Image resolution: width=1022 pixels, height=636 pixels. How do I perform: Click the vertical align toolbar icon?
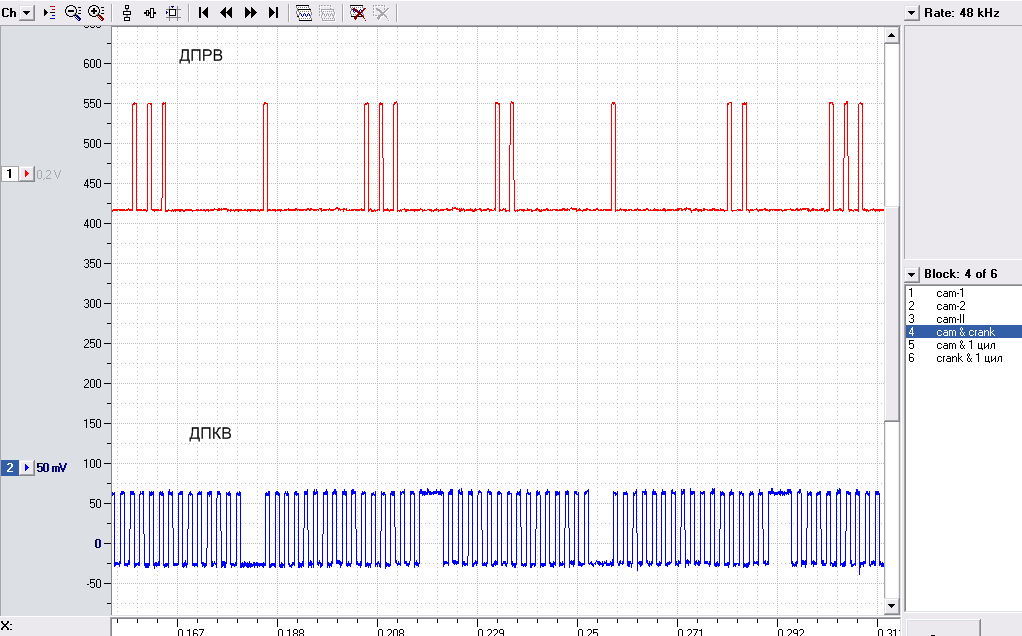(x=127, y=12)
